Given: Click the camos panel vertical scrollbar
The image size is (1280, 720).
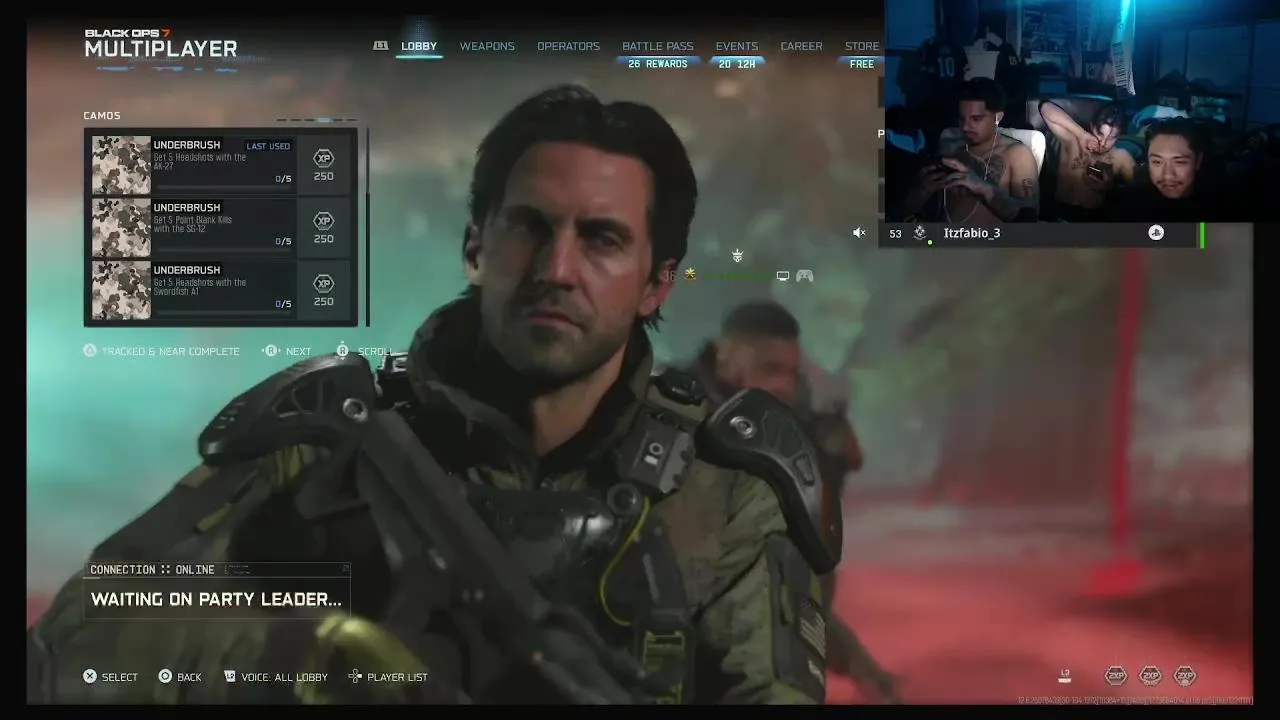Looking at the screenshot, I should tap(367, 227).
